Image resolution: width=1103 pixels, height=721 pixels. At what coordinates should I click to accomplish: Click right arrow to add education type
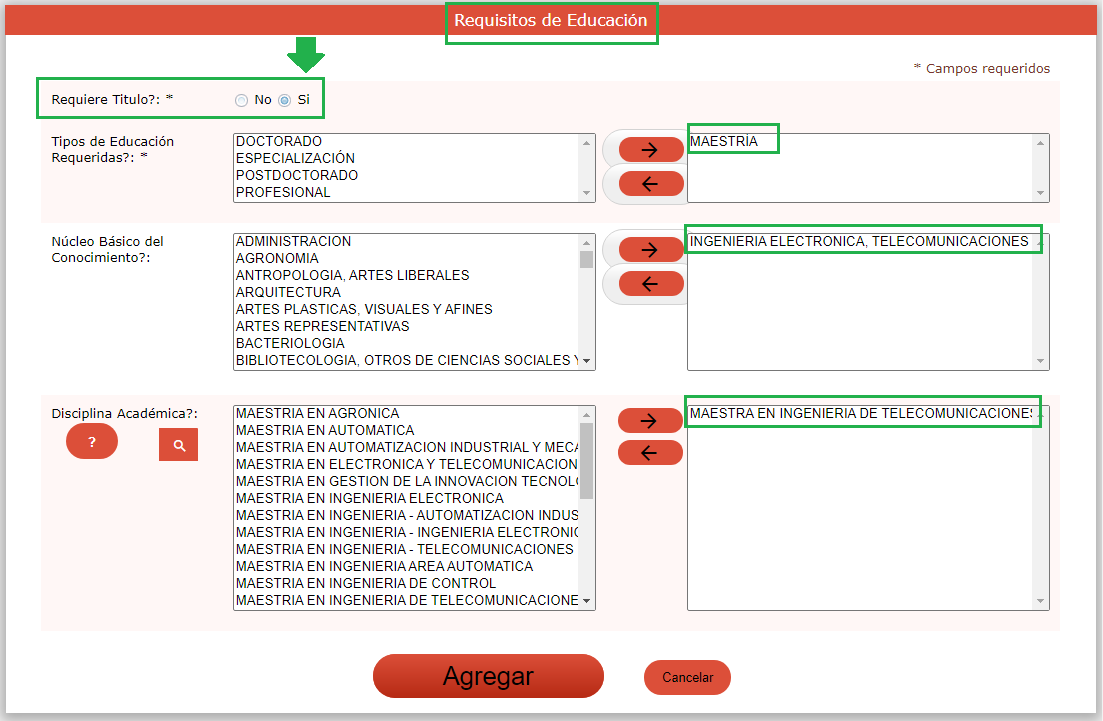click(x=650, y=150)
